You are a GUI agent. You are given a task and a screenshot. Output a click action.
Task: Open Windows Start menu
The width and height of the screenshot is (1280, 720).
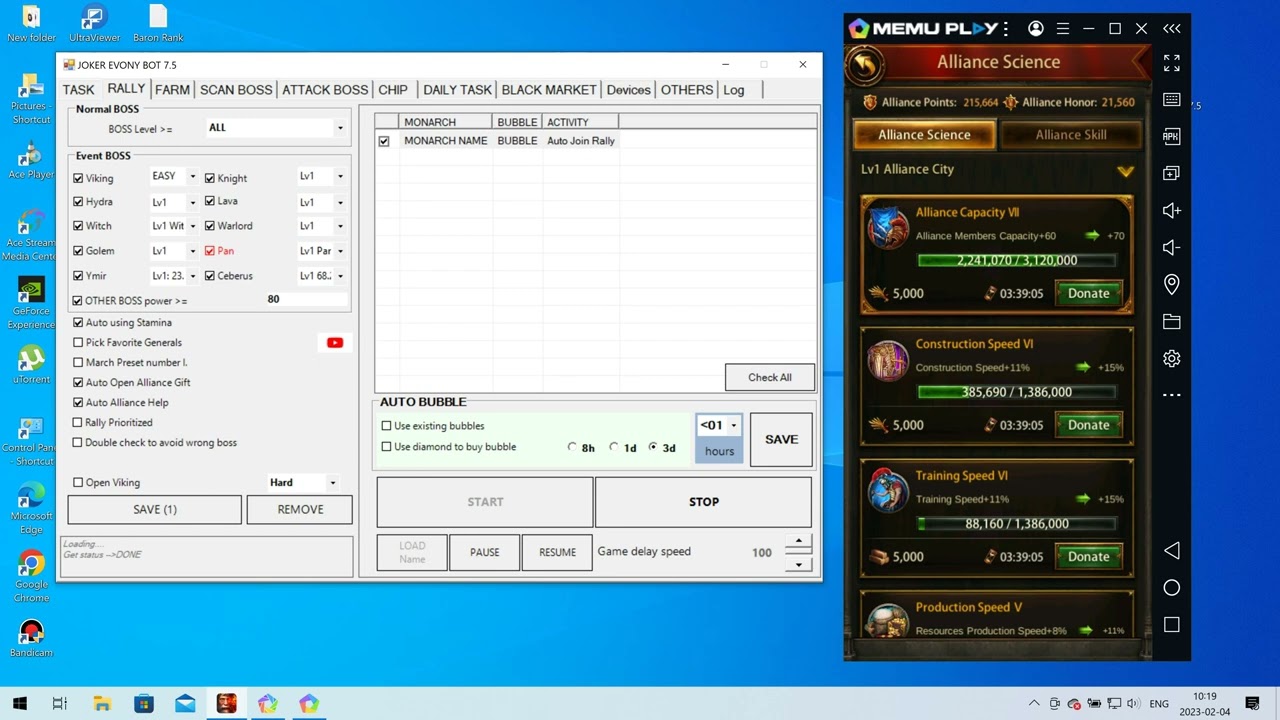tap(19, 704)
